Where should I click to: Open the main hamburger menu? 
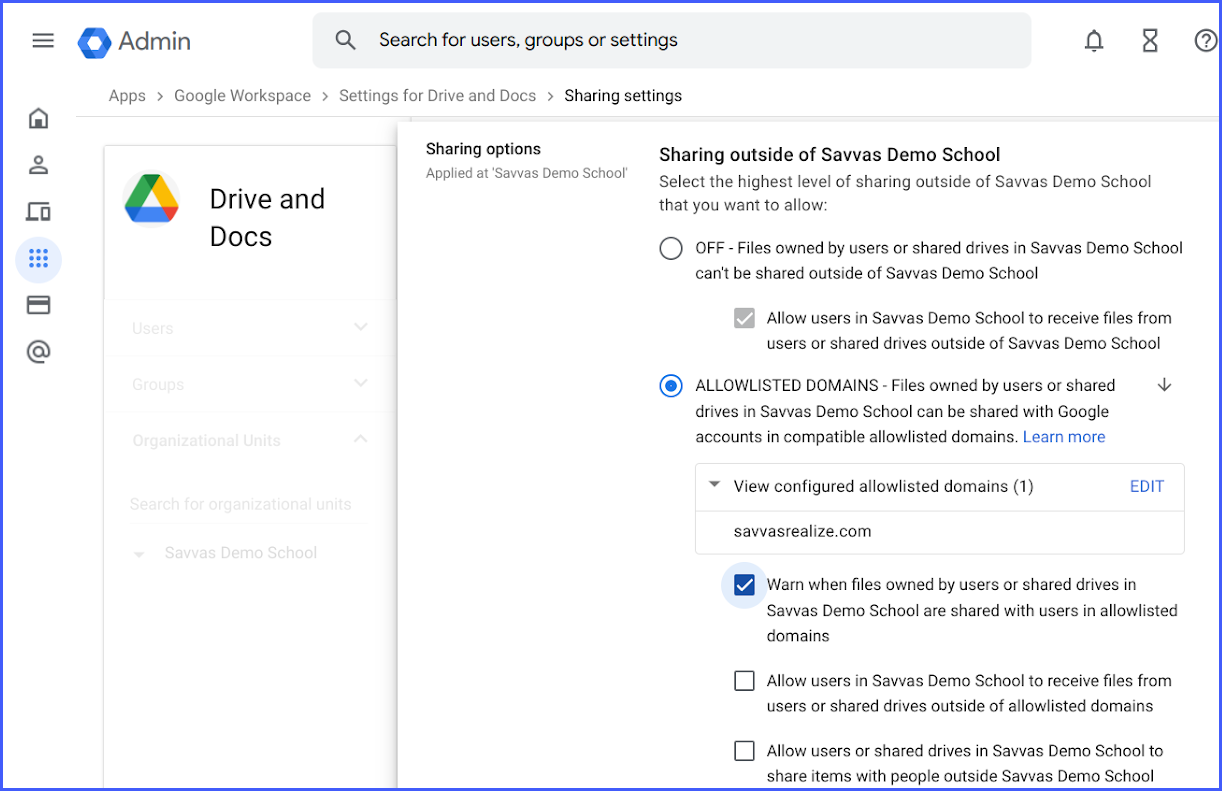click(x=43, y=40)
